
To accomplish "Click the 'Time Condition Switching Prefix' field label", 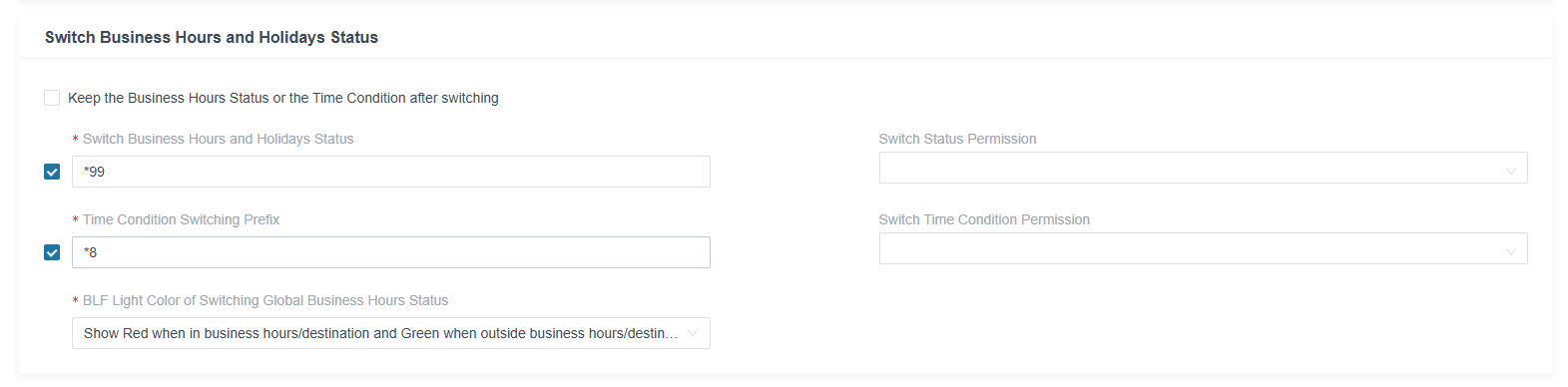I will 181,219.
